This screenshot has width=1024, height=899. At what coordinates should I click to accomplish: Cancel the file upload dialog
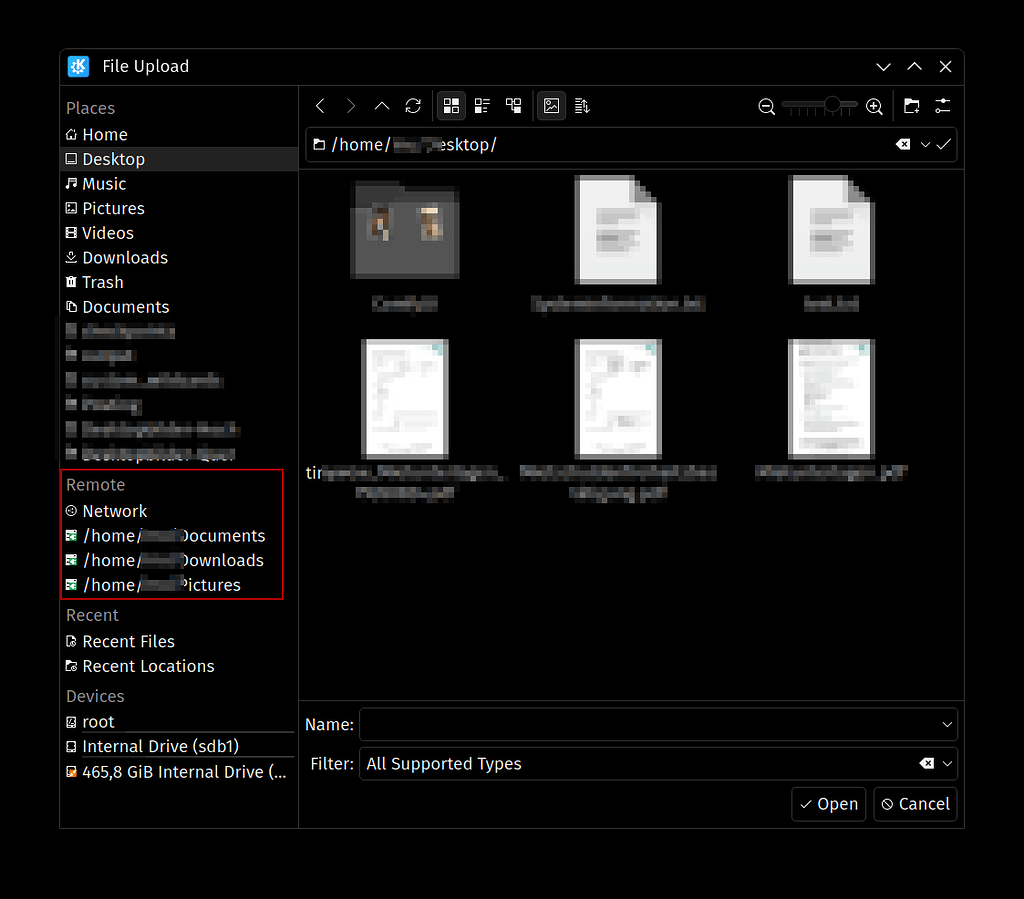pos(914,803)
